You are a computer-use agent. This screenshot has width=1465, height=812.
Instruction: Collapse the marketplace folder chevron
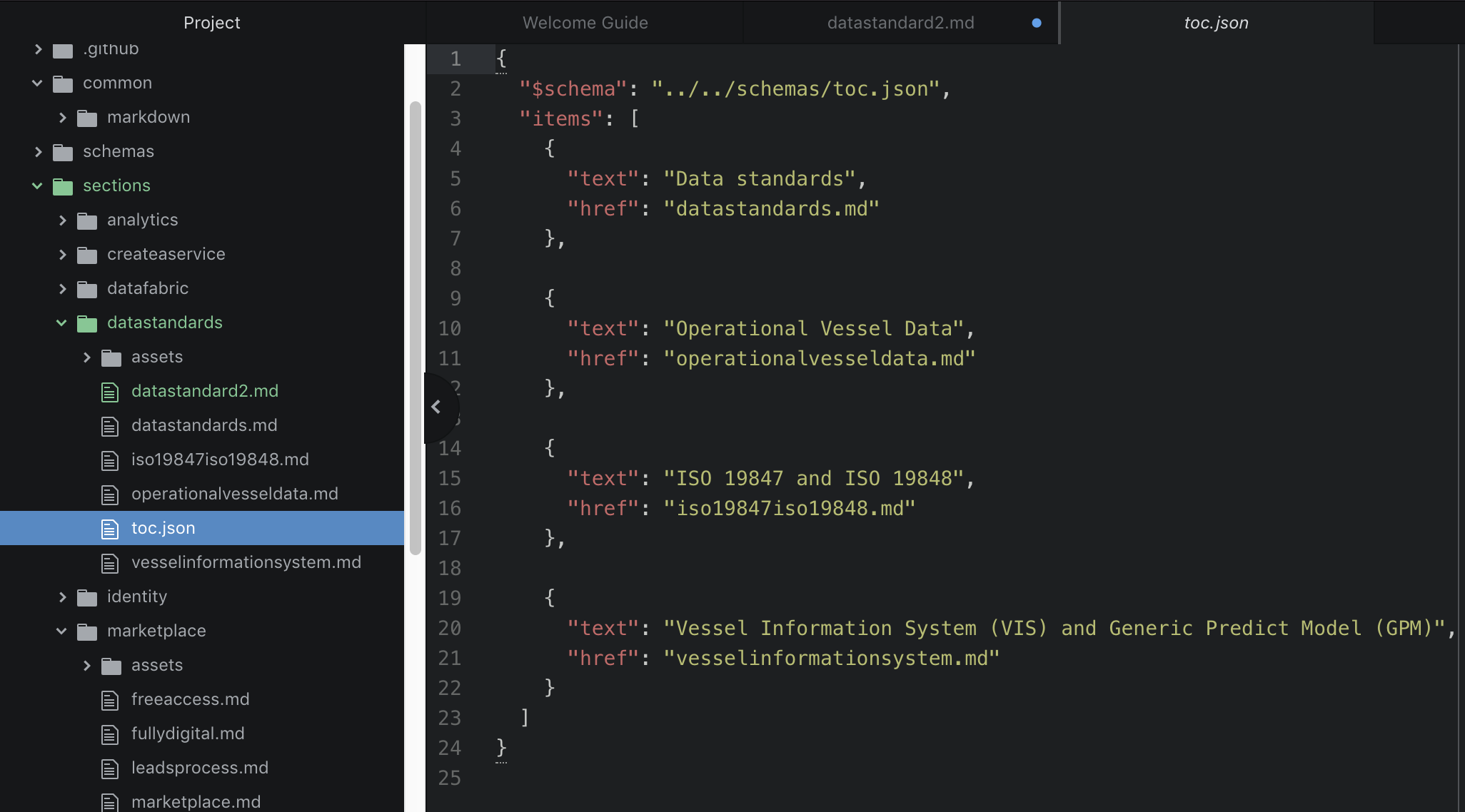click(x=61, y=631)
